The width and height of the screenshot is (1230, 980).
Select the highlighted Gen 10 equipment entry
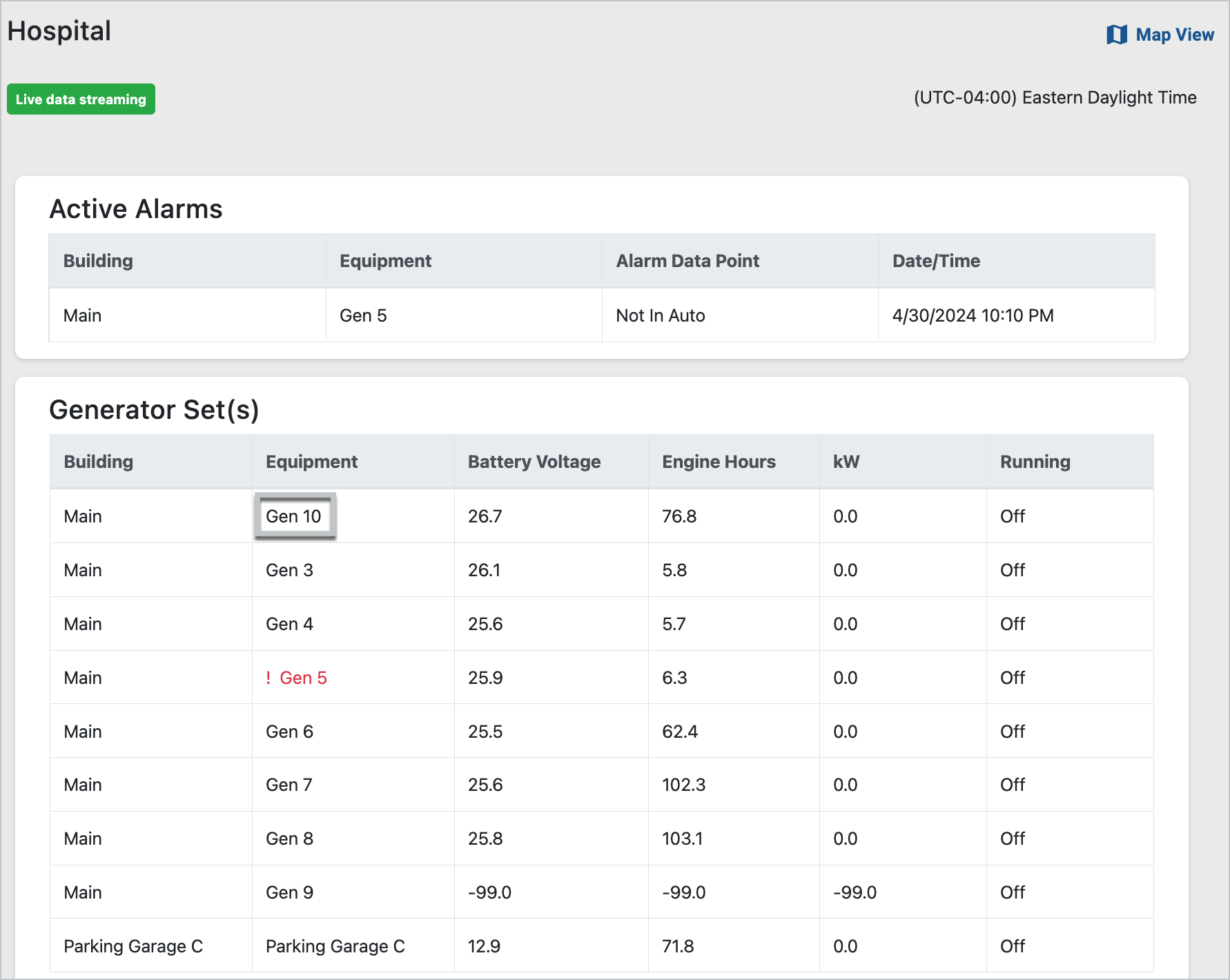(x=294, y=516)
